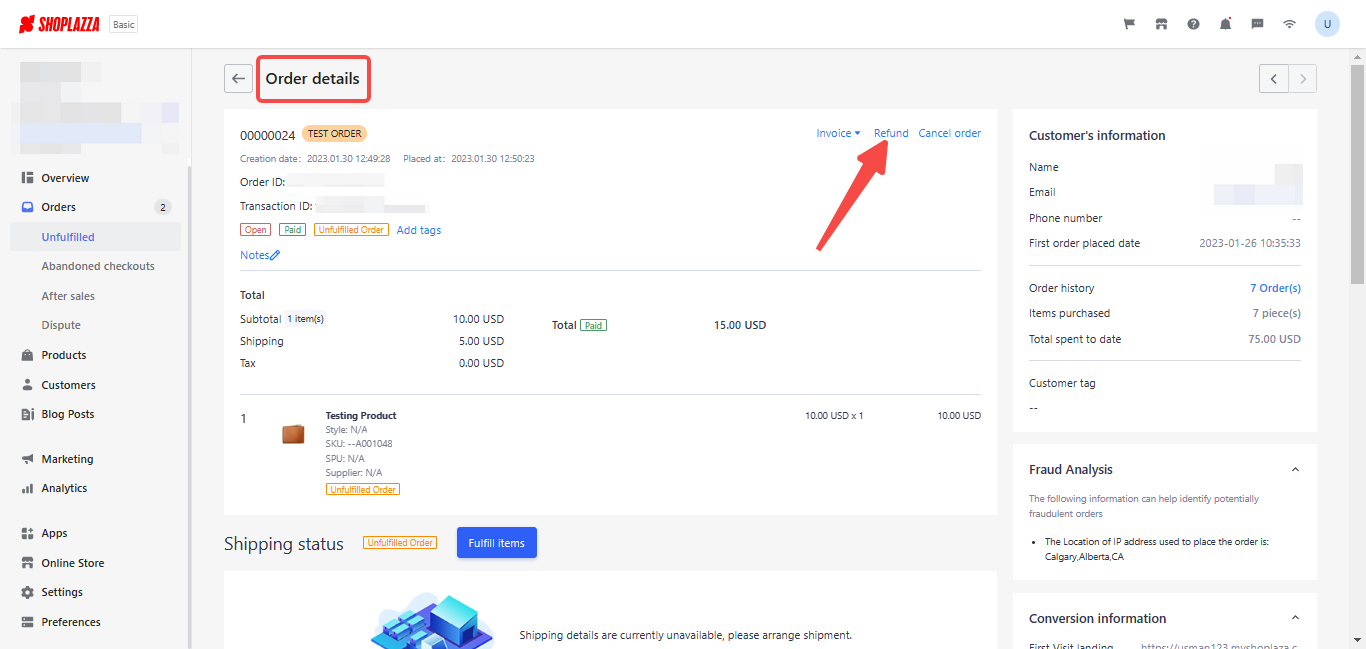Image resolution: width=1366 pixels, height=649 pixels.
Task: Go to the previous order with the left chevron
Action: (x=1273, y=79)
